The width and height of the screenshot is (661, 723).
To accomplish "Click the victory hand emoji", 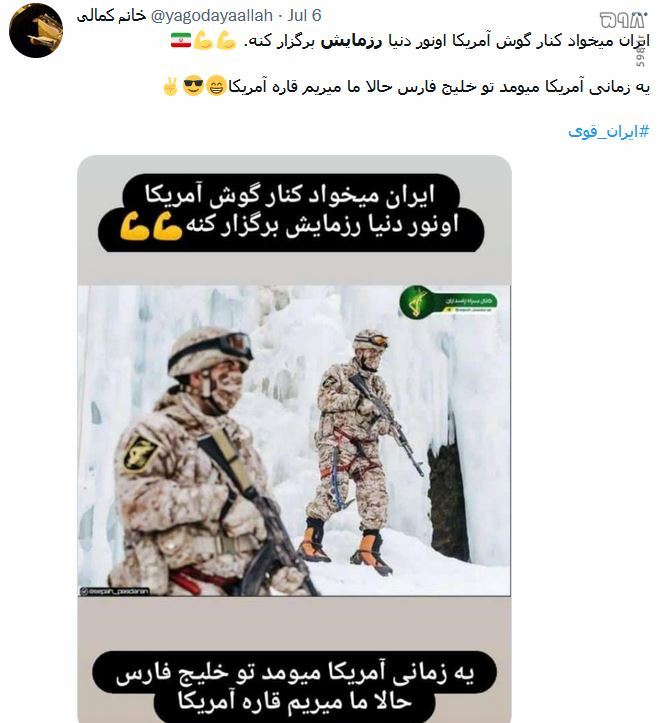I will [171, 86].
